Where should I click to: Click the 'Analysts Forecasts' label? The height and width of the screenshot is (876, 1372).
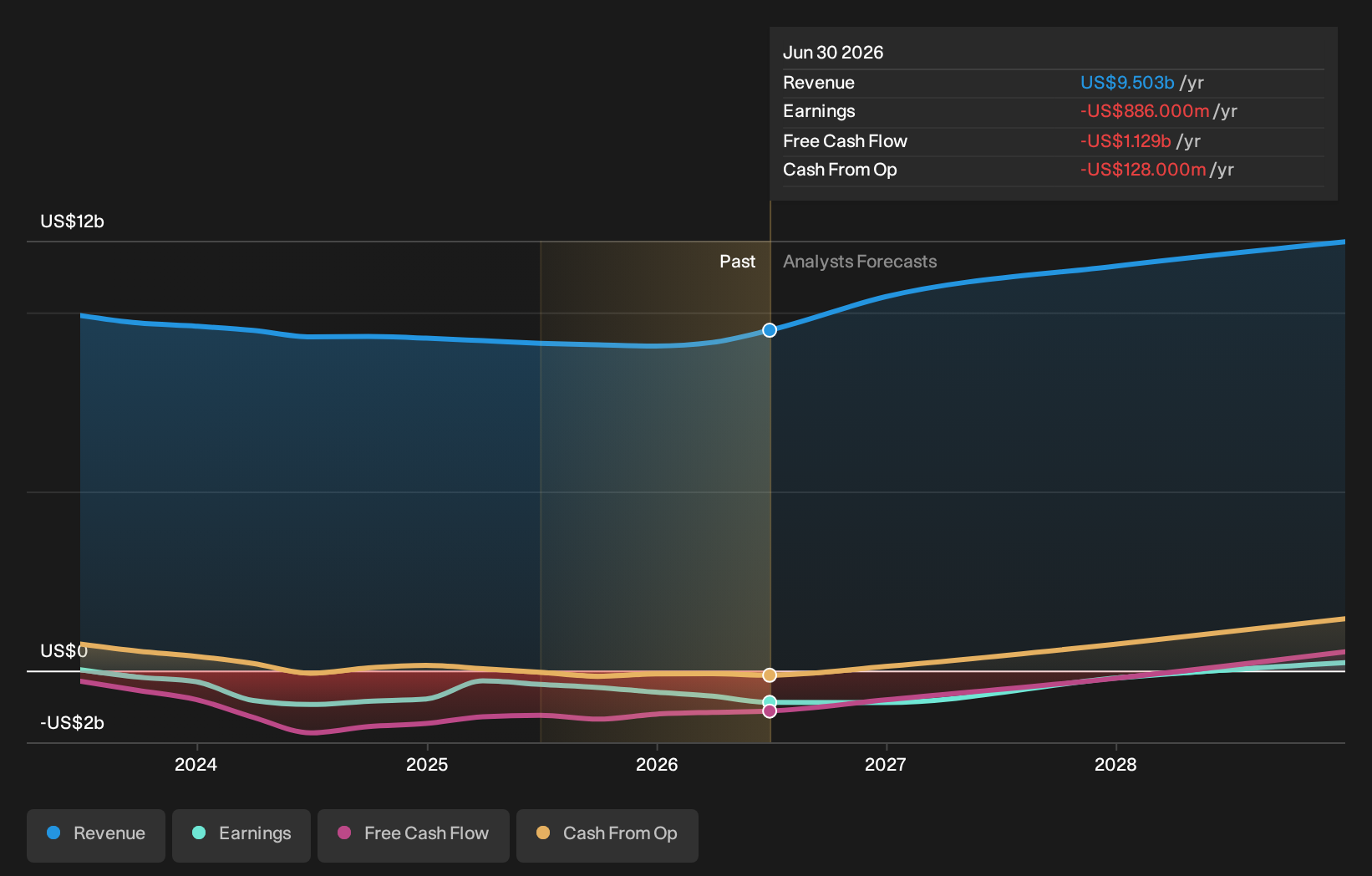pos(860,262)
